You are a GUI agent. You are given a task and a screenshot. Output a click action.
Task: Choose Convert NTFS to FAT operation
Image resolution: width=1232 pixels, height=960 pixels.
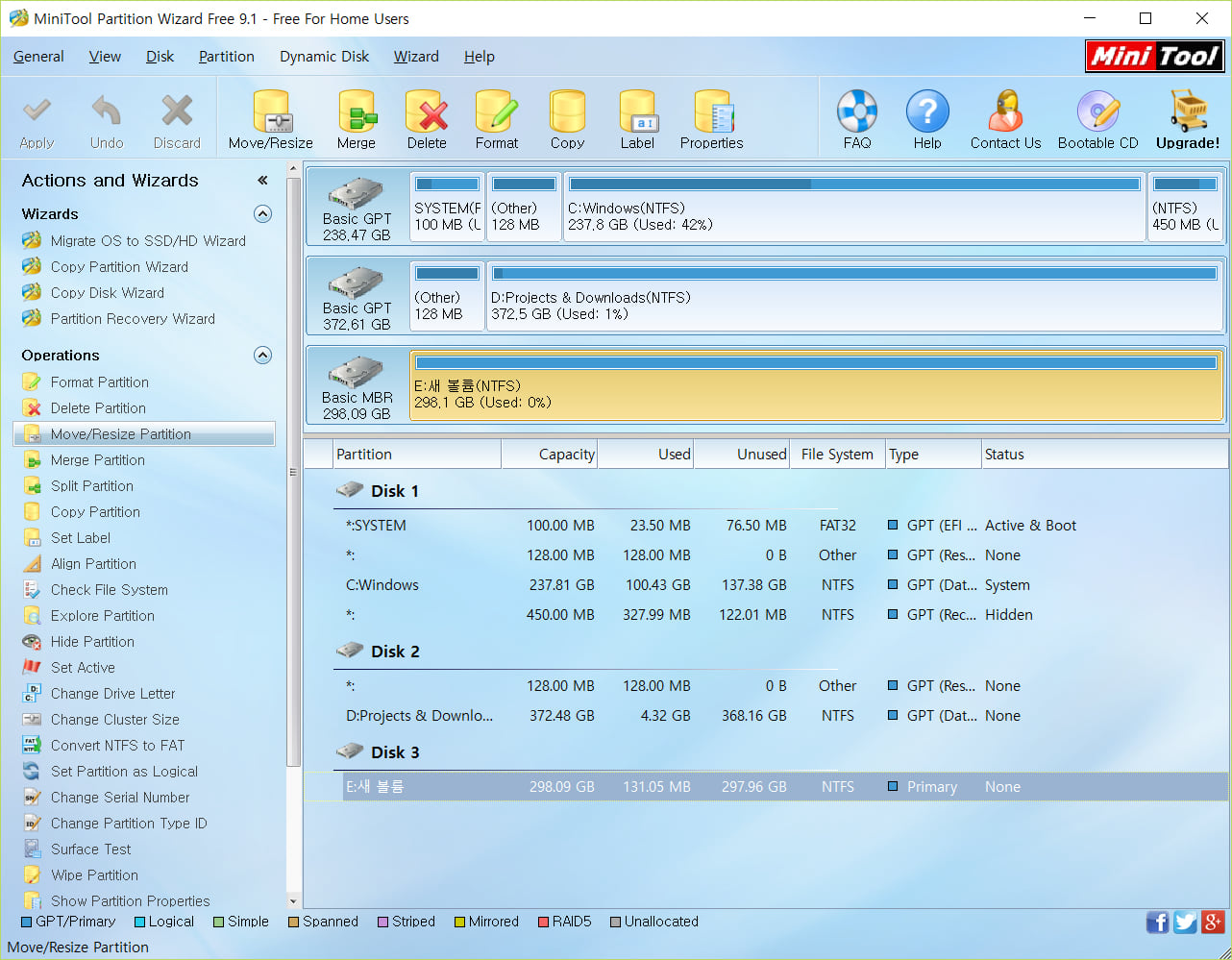click(117, 746)
